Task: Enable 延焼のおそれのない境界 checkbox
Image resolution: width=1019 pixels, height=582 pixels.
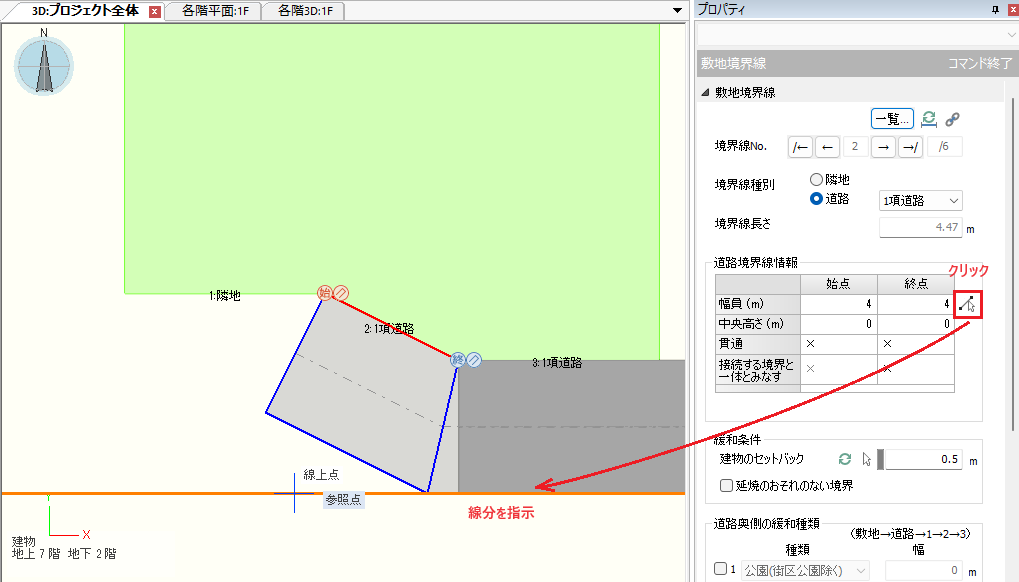Action: (727, 485)
